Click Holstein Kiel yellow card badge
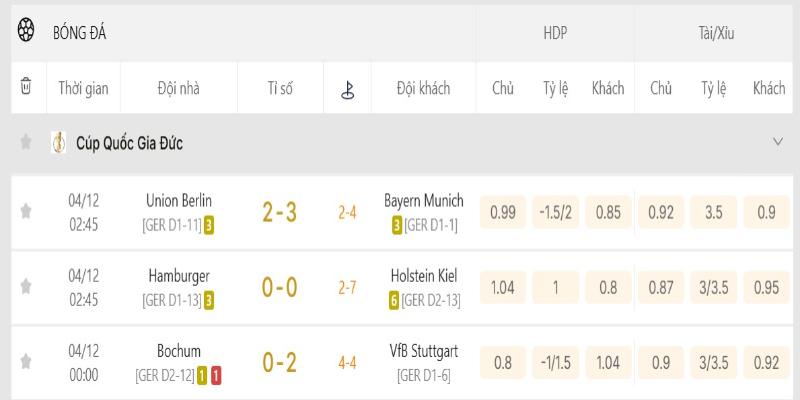 397,300
